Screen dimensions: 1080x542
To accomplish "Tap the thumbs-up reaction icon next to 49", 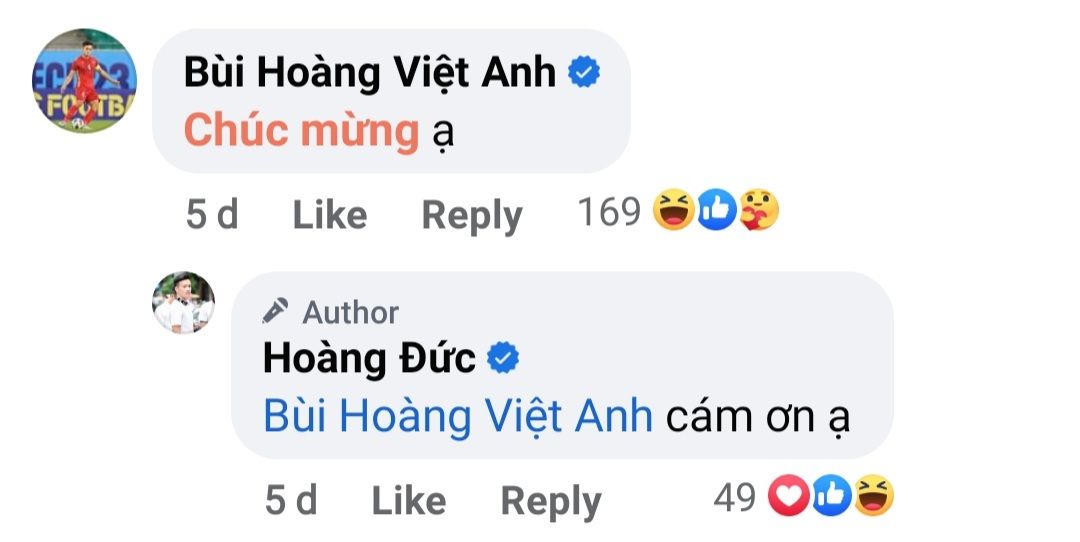I will [831, 496].
